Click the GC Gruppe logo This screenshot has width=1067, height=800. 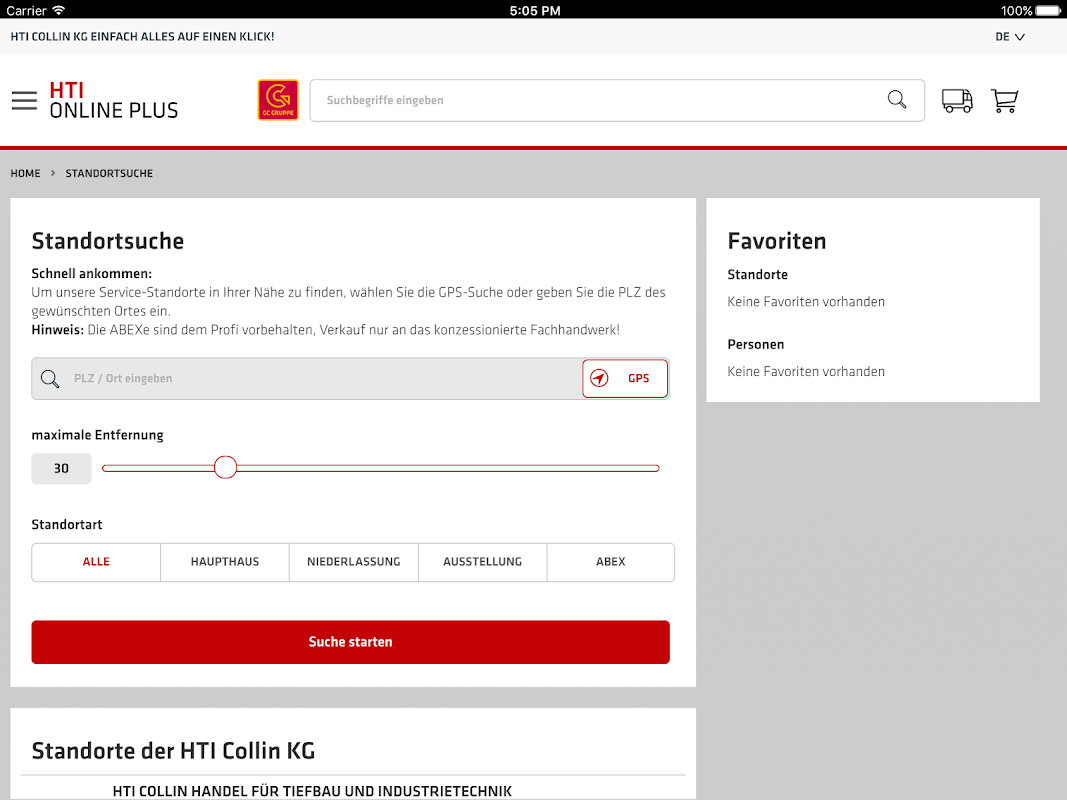[278, 100]
